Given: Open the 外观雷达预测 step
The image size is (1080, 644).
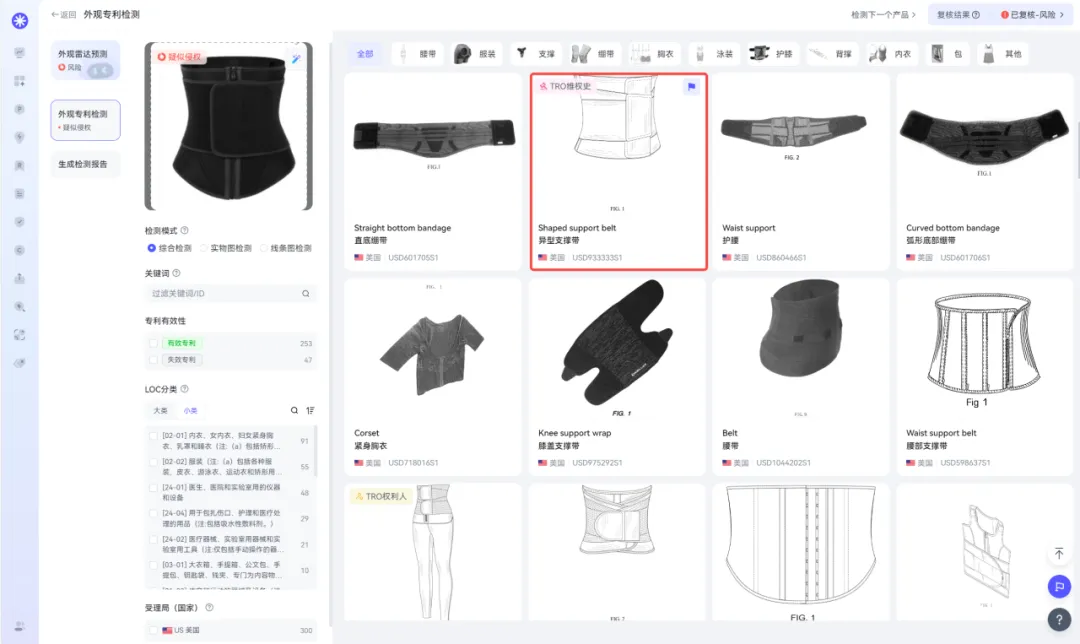Looking at the screenshot, I should pyautogui.click(x=85, y=60).
